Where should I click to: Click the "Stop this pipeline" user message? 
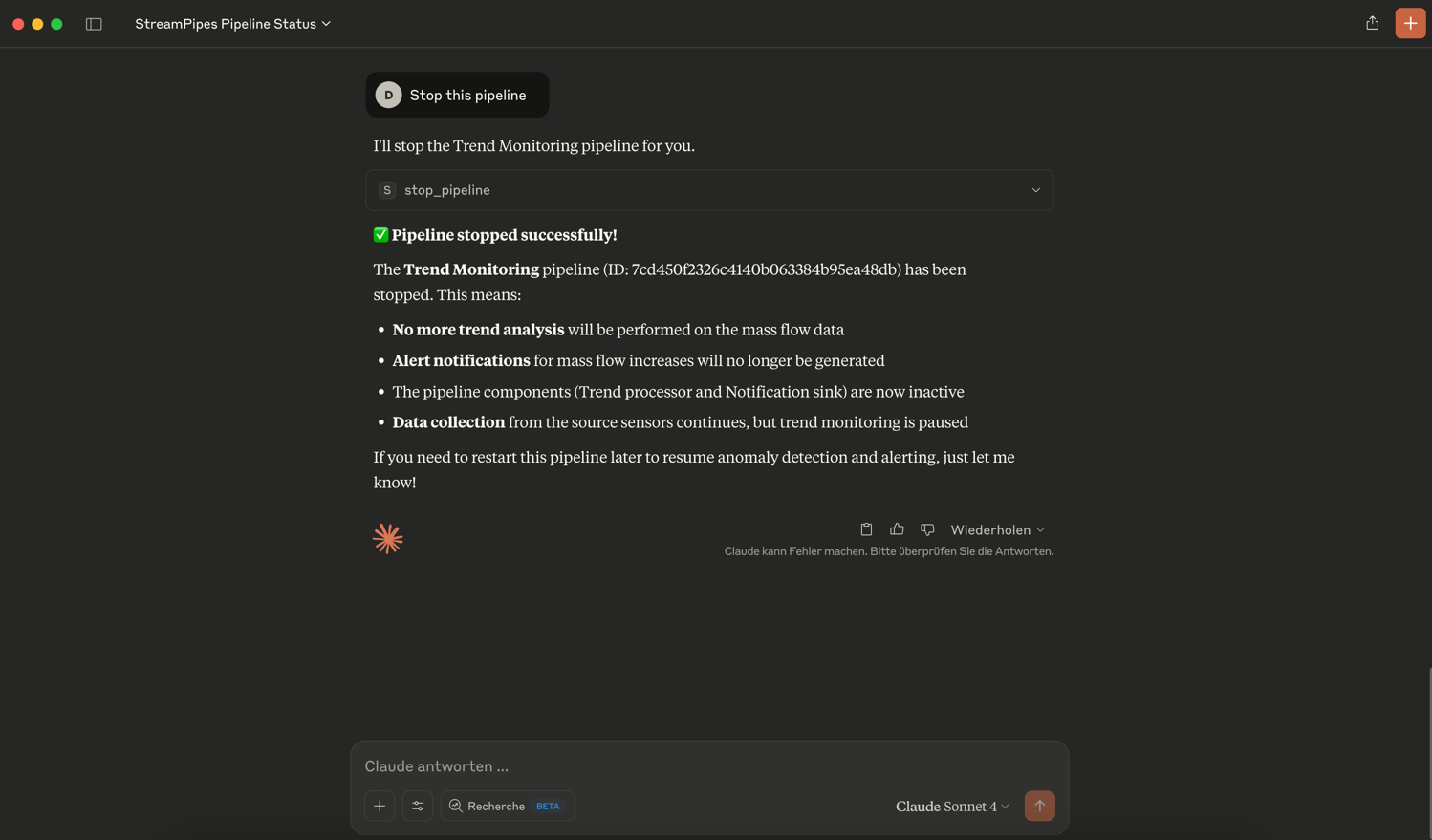[467, 96]
